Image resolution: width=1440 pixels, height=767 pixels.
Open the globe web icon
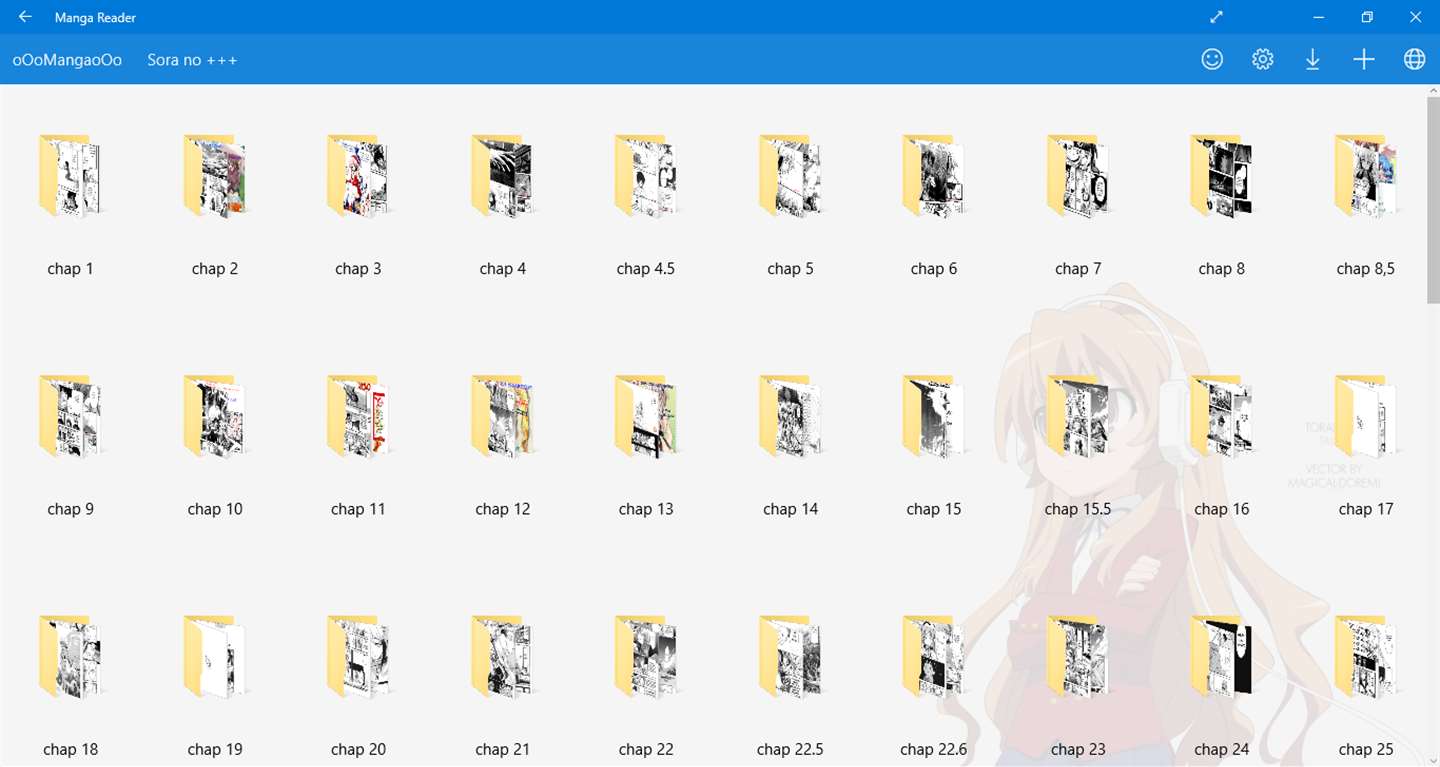tap(1414, 60)
